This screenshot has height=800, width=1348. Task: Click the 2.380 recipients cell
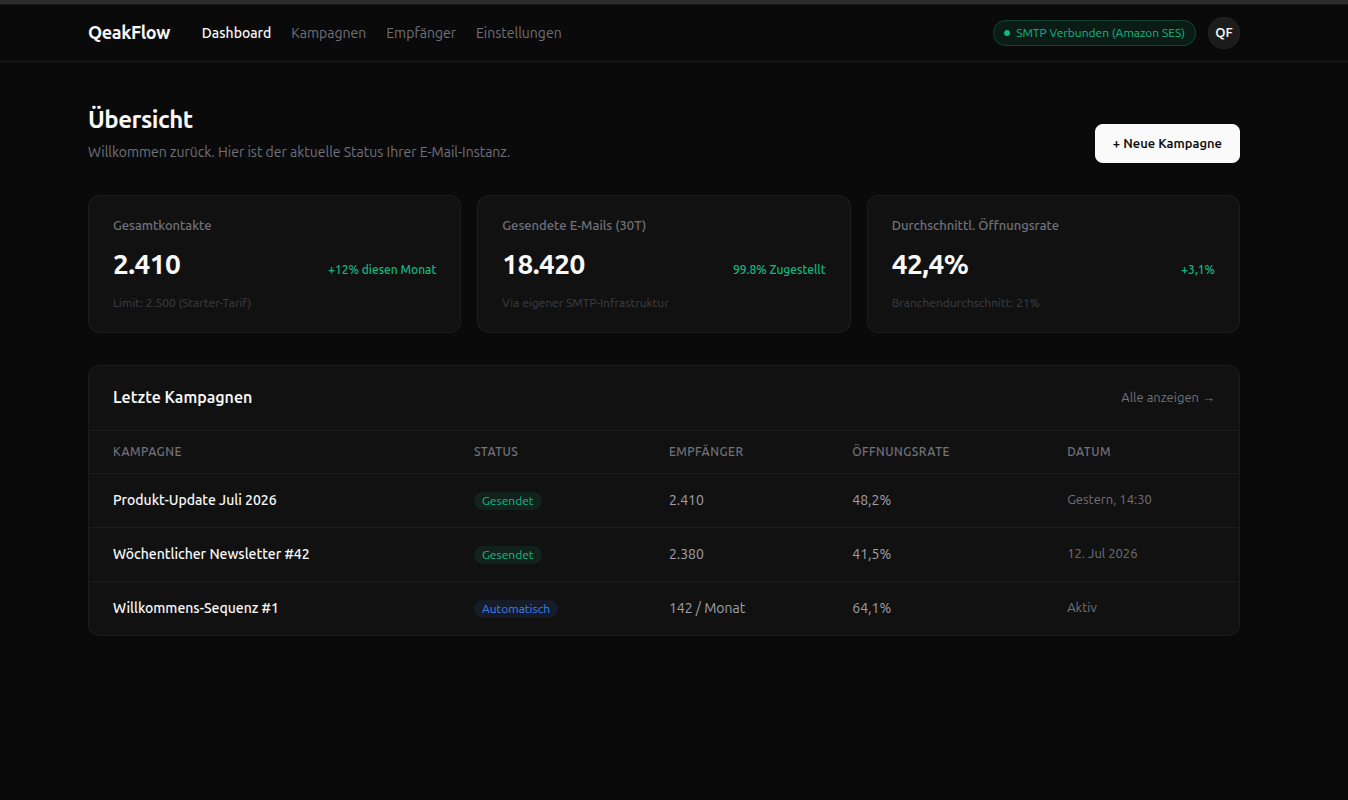click(x=686, y=554)
